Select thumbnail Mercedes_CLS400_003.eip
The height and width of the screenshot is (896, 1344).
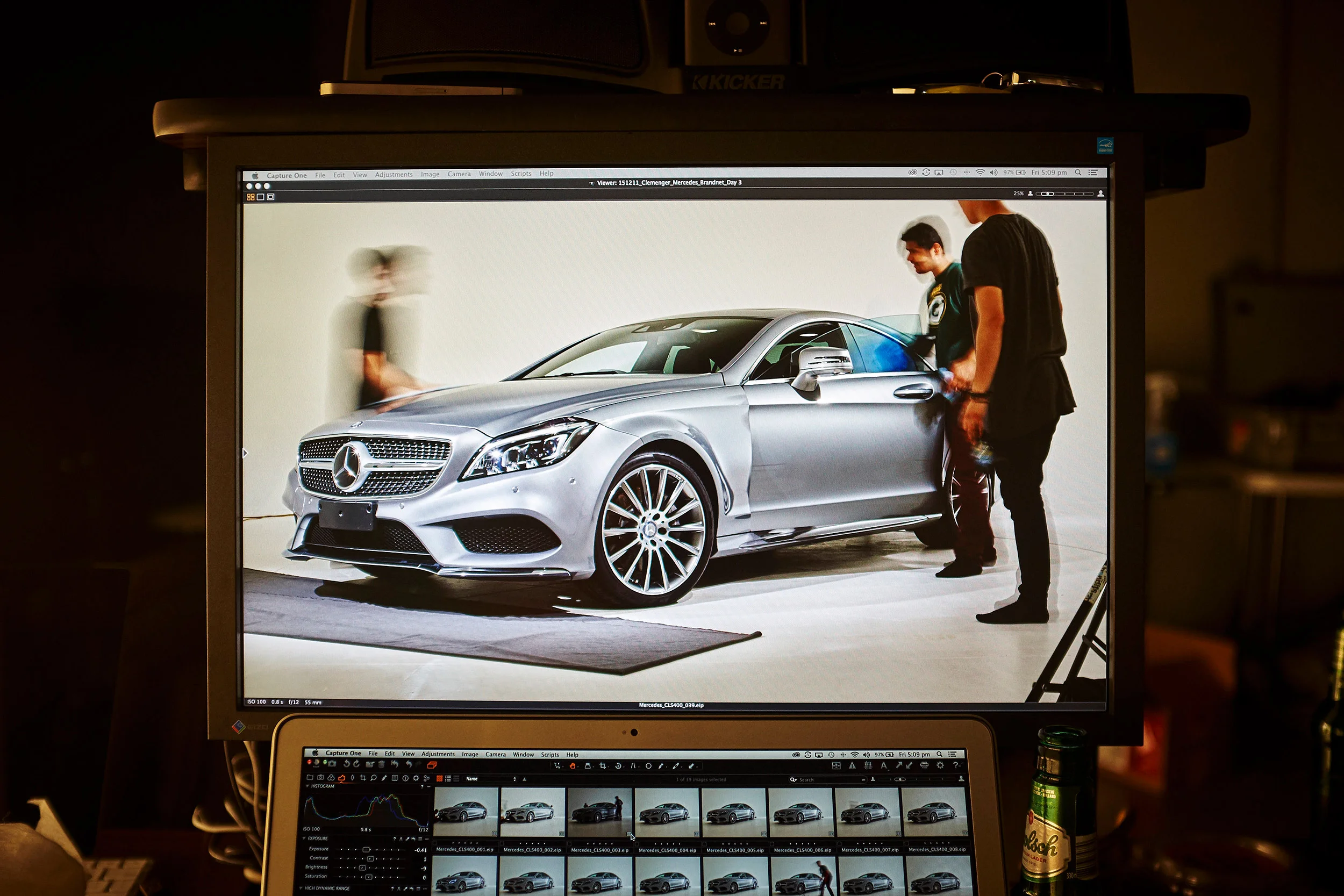(x=600, y=813)
